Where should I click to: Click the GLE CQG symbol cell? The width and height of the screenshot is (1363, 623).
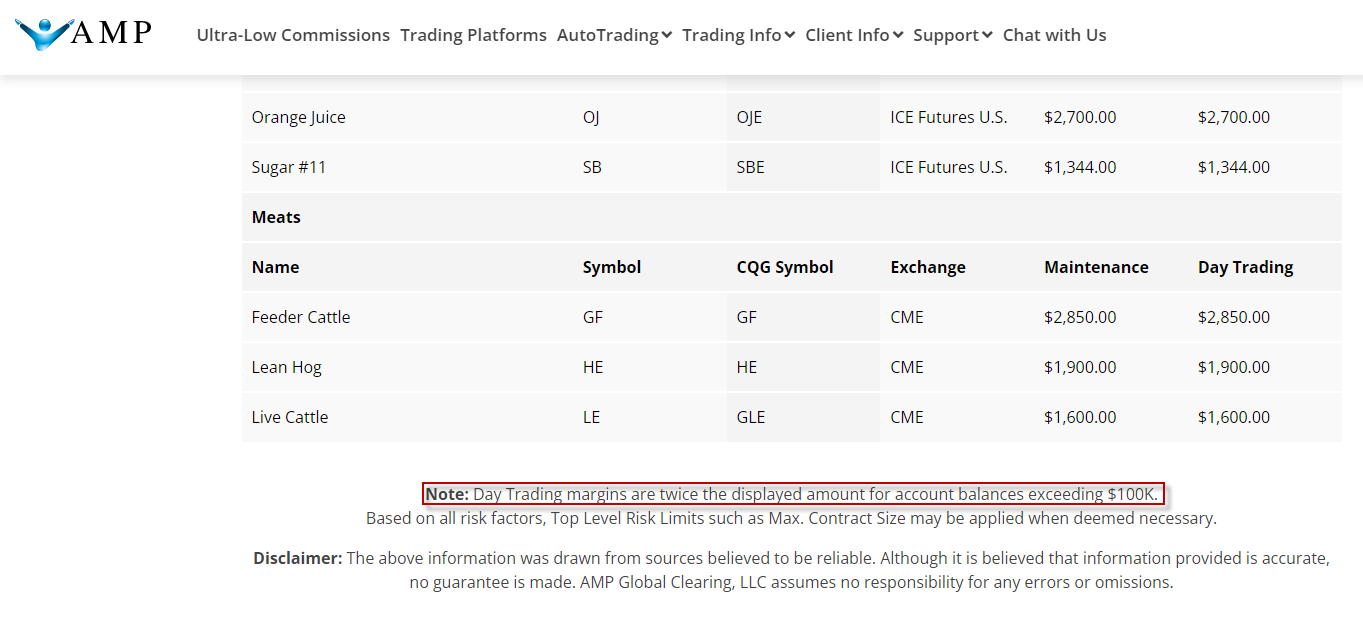tap(751, 417)
